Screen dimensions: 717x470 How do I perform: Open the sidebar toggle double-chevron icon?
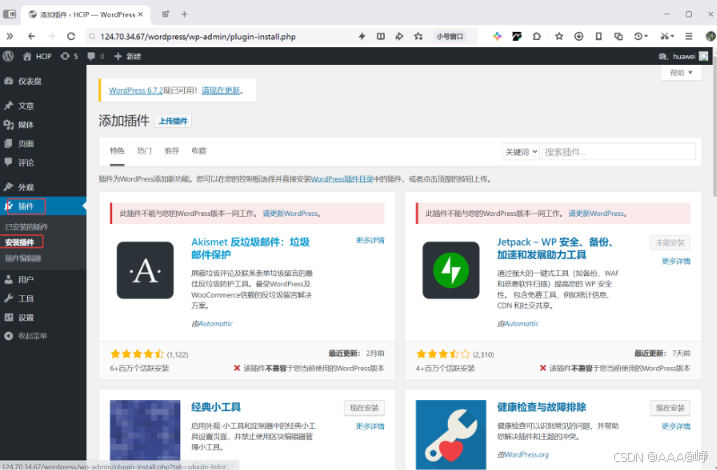(x=10, y=36)
